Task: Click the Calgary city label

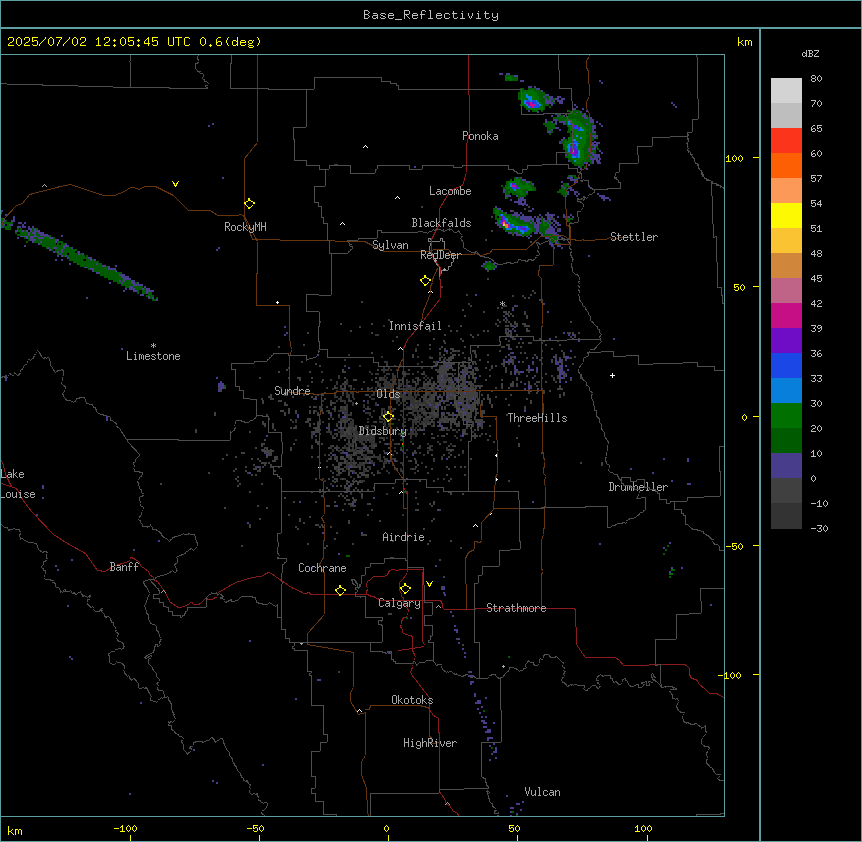Action: [400, 603]
